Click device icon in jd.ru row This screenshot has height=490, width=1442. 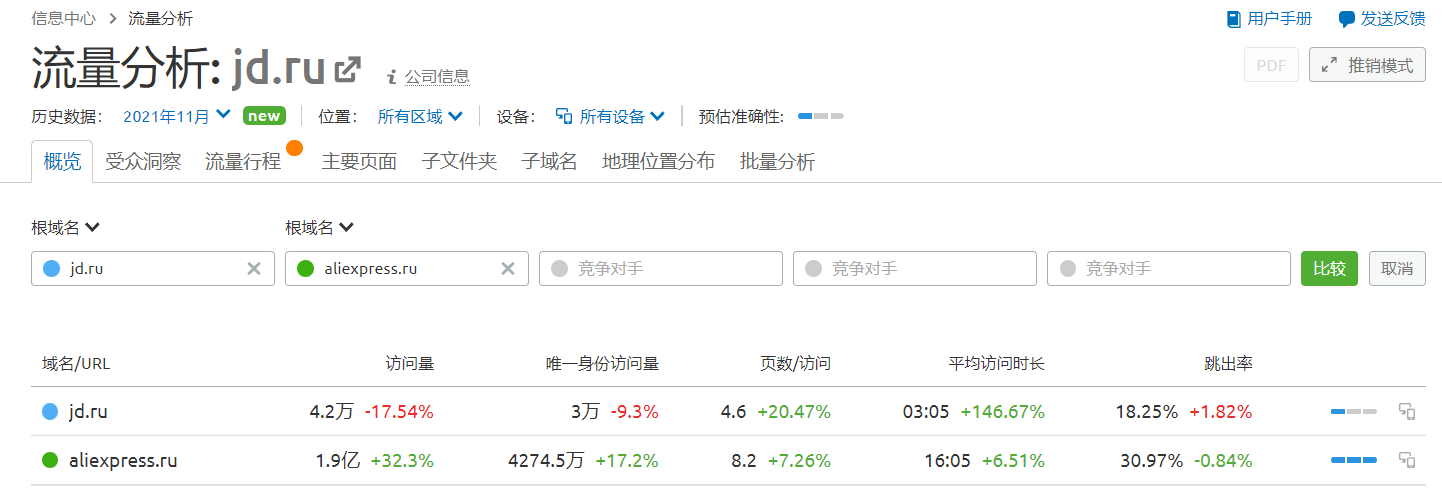tap(1407, 411)
